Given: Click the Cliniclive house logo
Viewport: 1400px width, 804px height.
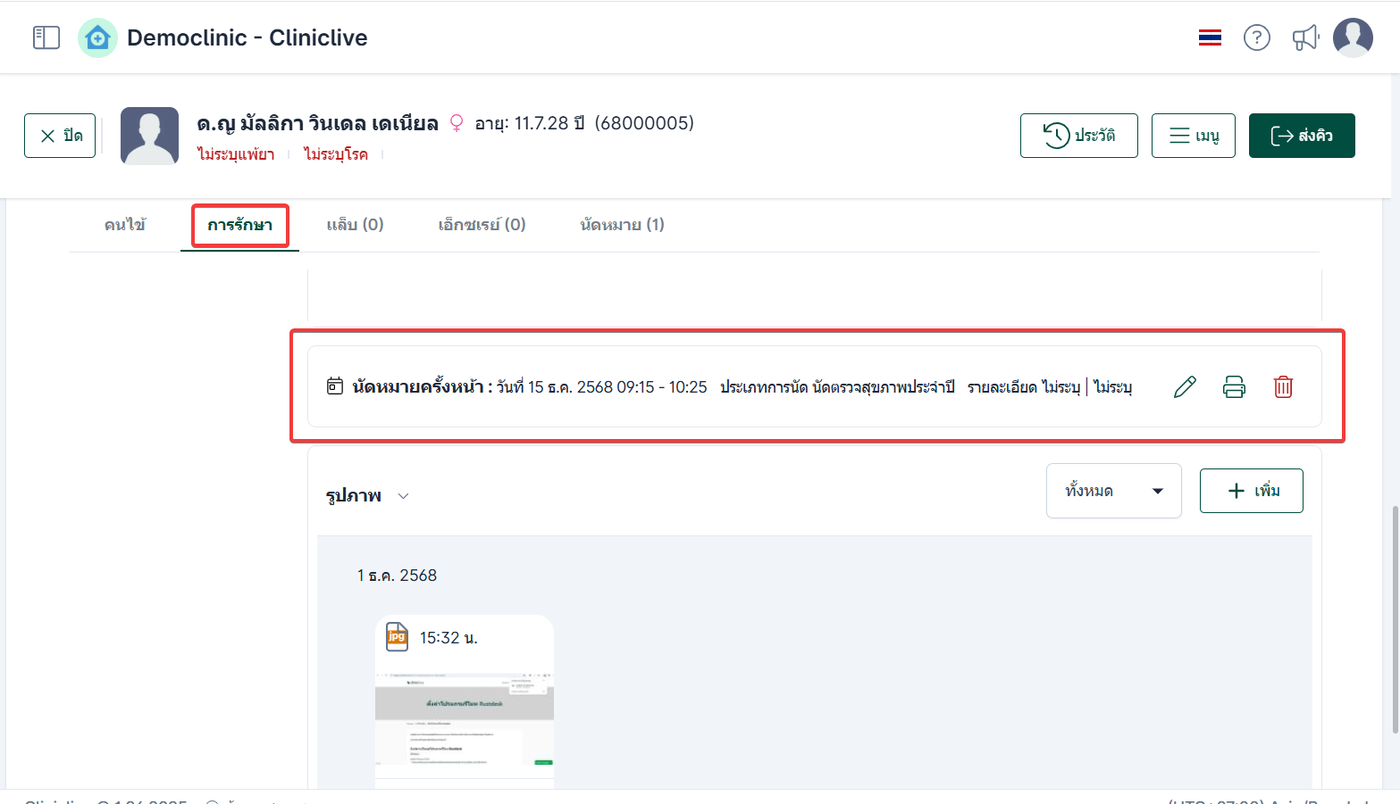Looking at the screenshot, I should [97, 38].
